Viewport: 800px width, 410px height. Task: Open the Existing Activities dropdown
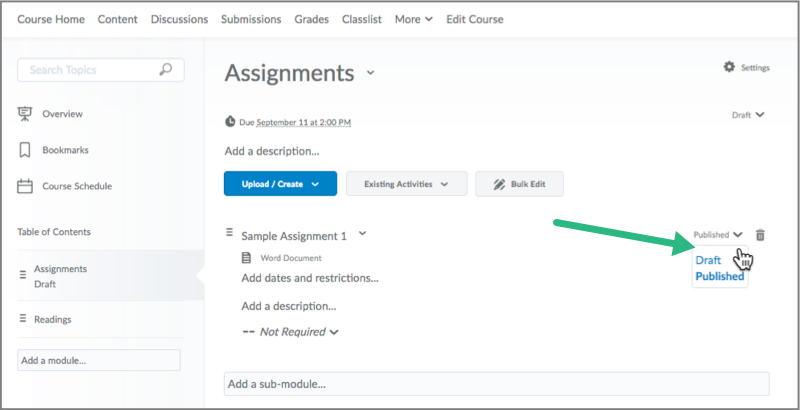(406, 184)
